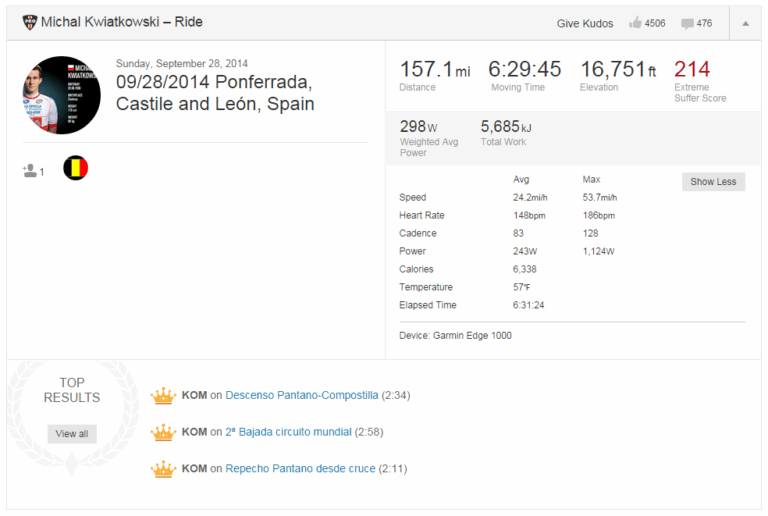
Task: Click crown icon beside Descenso Pantano-Compostilla
Action: click(162, 396)
